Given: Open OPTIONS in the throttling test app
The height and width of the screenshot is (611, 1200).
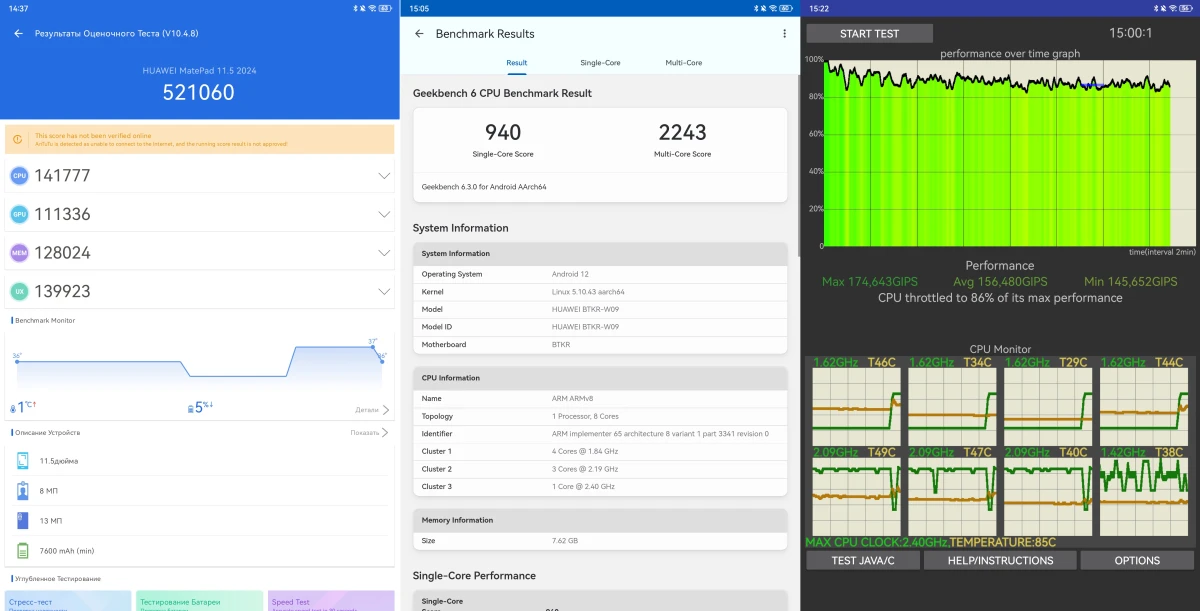Looking at the screenshot, I should pos(1138,560).
